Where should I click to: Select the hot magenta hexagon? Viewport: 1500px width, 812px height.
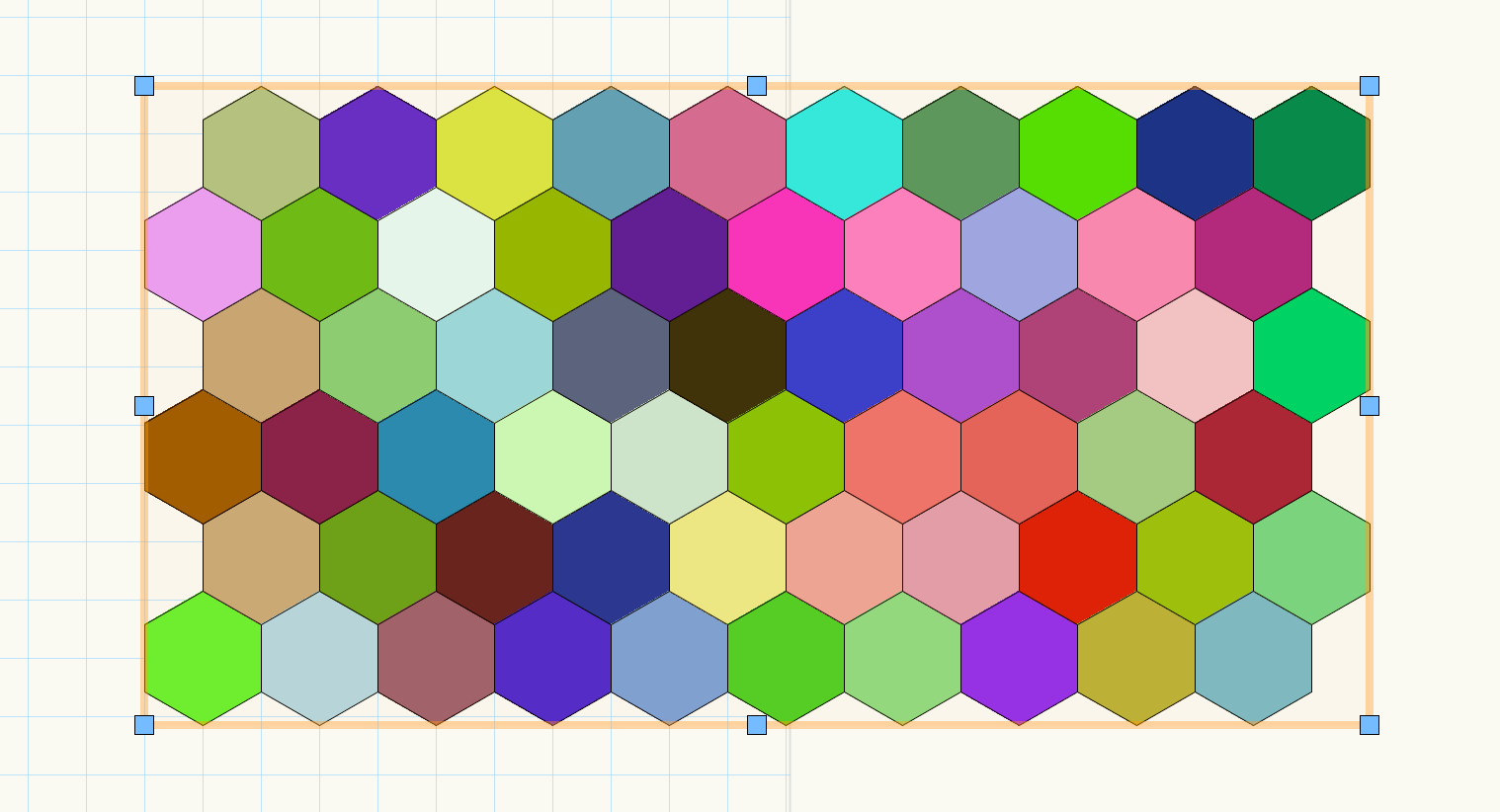pos(787,254)
